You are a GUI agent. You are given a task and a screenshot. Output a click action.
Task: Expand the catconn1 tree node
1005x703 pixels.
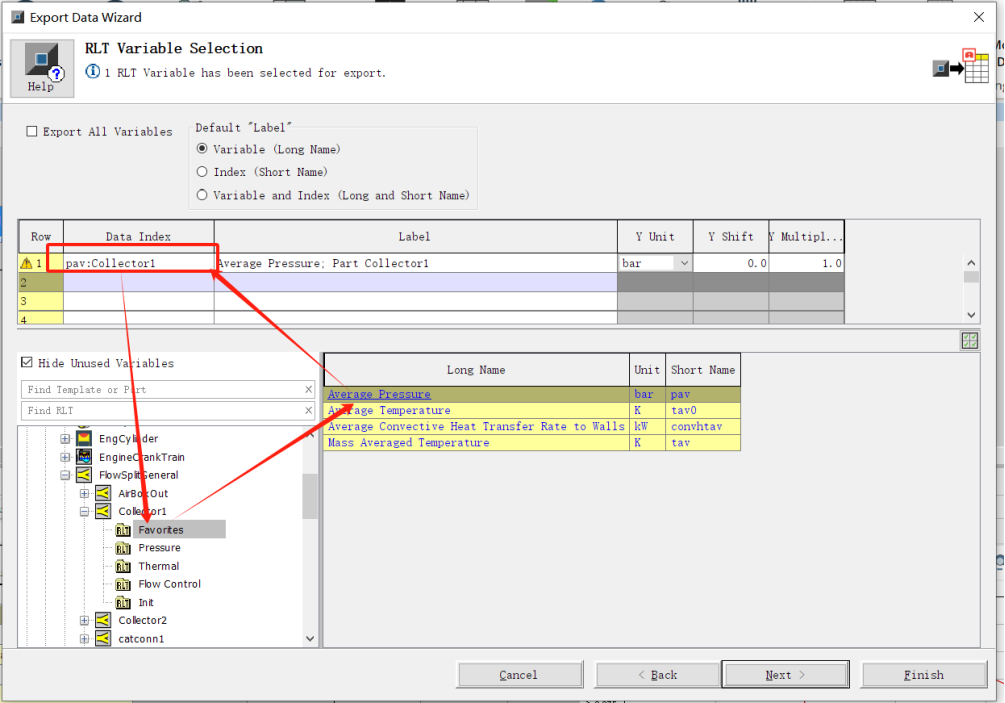pos(84,639)
